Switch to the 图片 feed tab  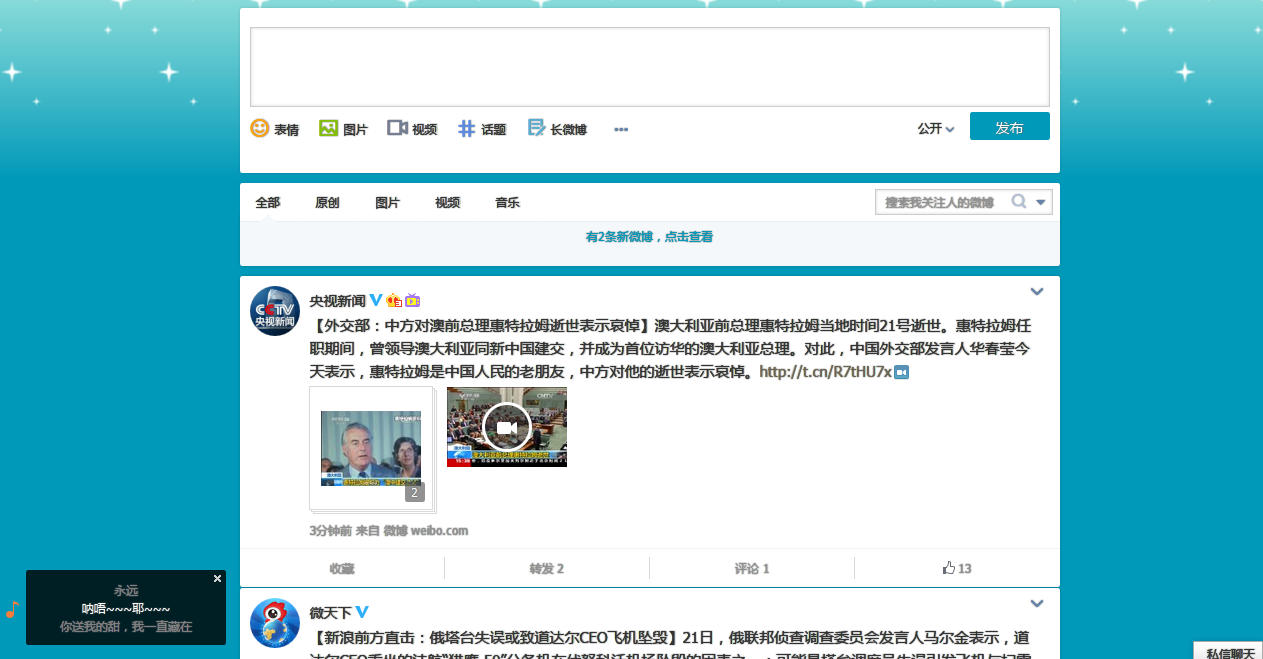pos(387,202)
